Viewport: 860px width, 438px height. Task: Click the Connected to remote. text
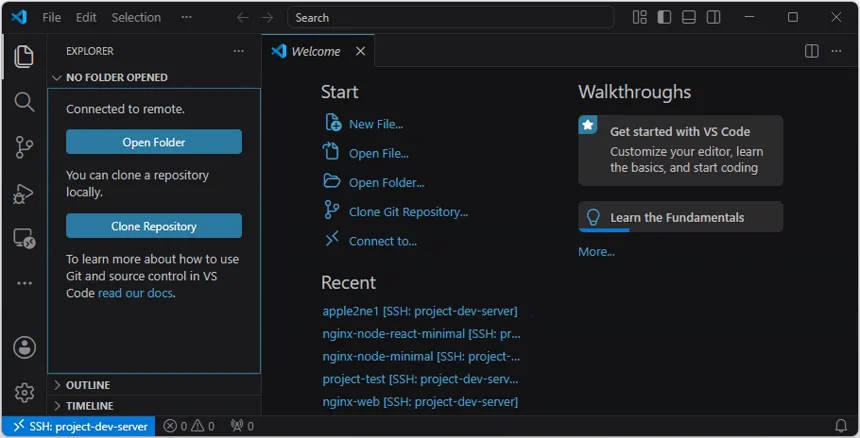125,109
